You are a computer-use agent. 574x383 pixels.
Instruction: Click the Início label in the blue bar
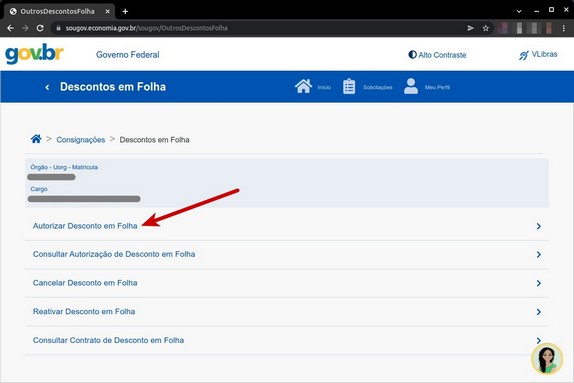tap(324, 88)
